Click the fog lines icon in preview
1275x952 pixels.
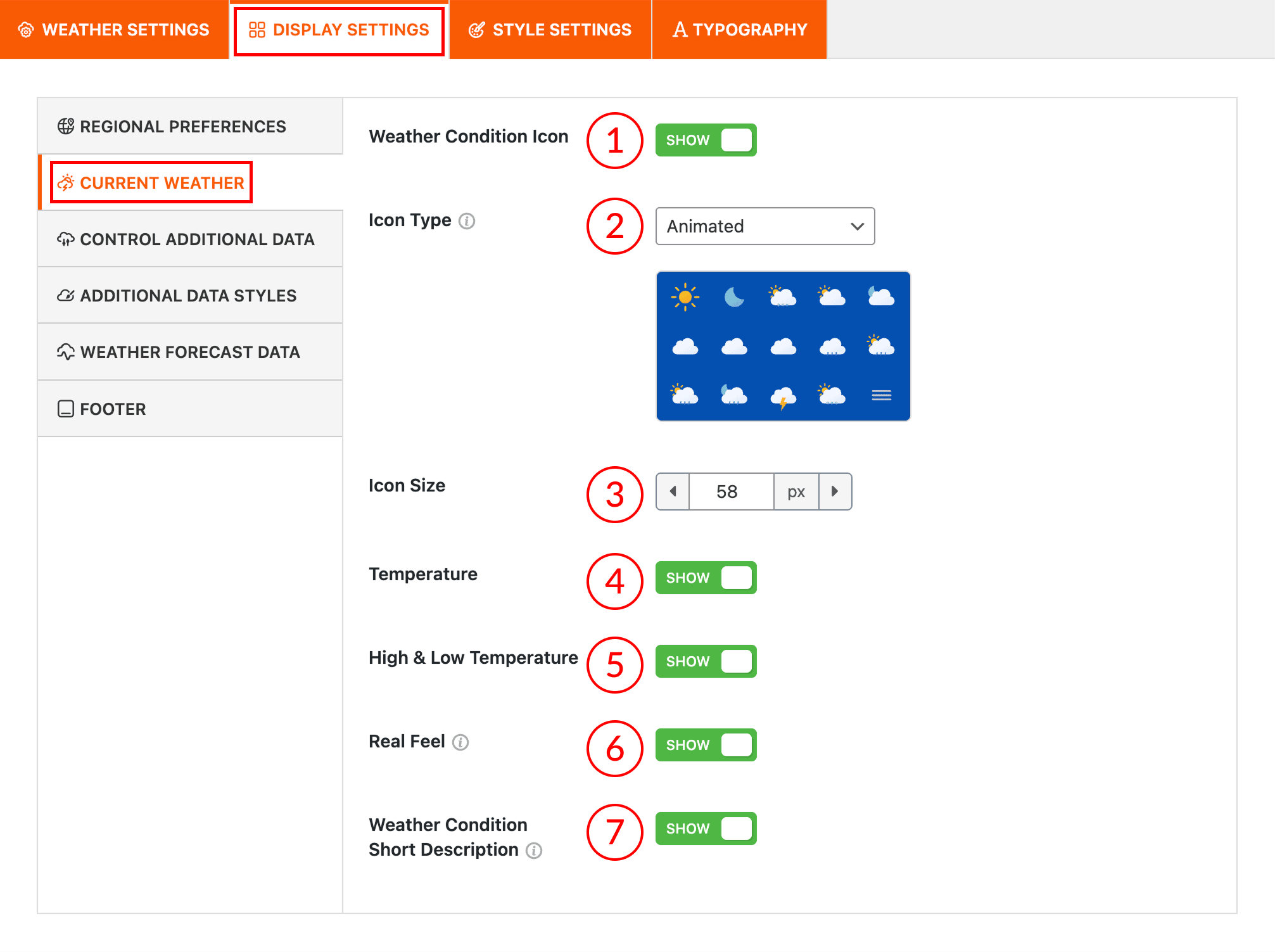[881, 396]
